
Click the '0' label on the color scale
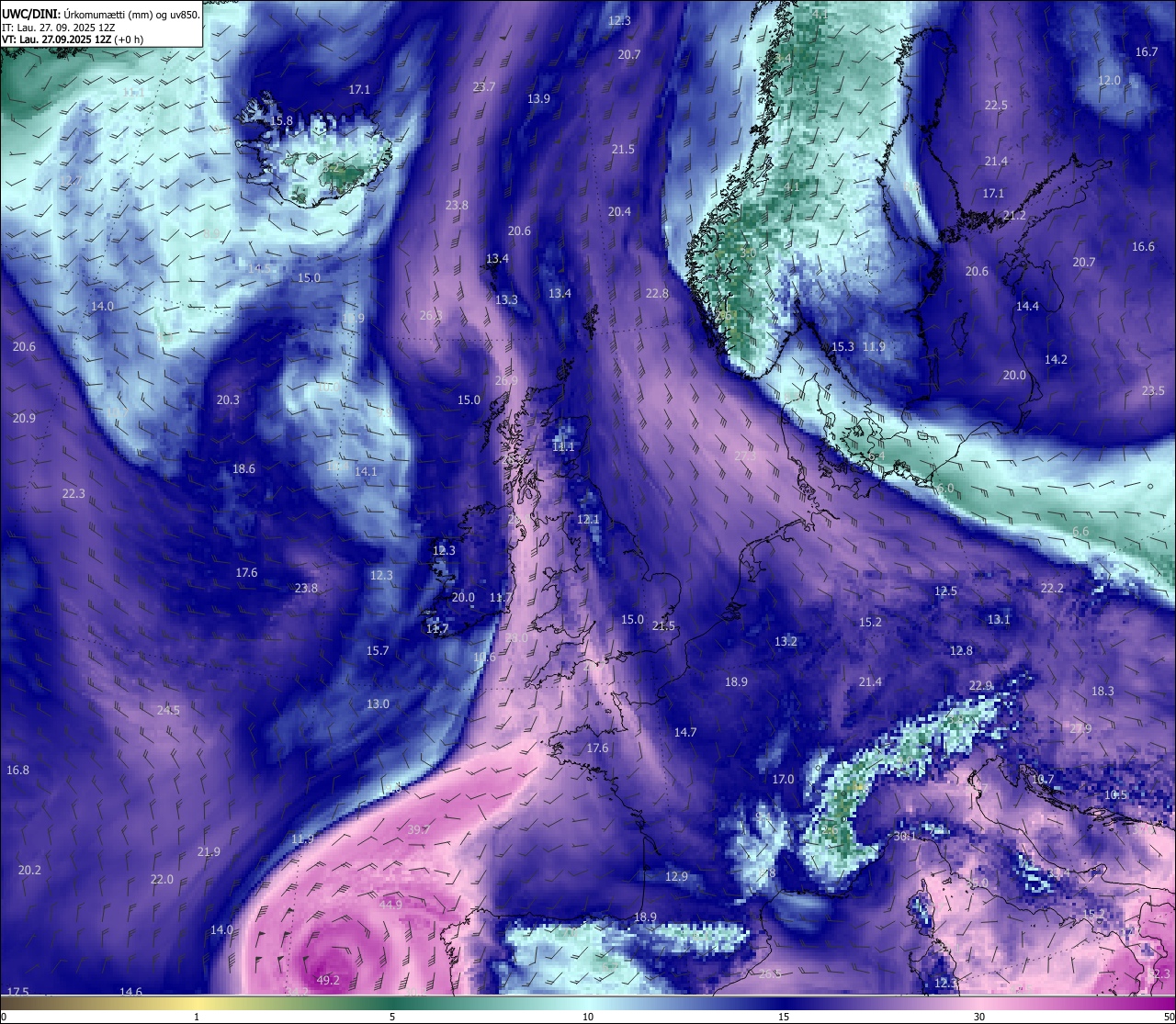click(4, 1017)
